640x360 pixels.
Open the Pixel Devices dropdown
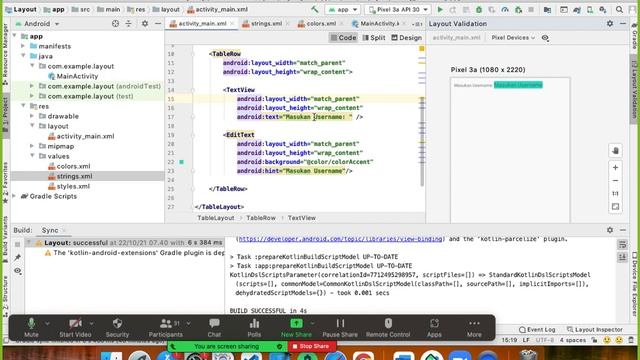pyautogui.click(x=513, y=38)
